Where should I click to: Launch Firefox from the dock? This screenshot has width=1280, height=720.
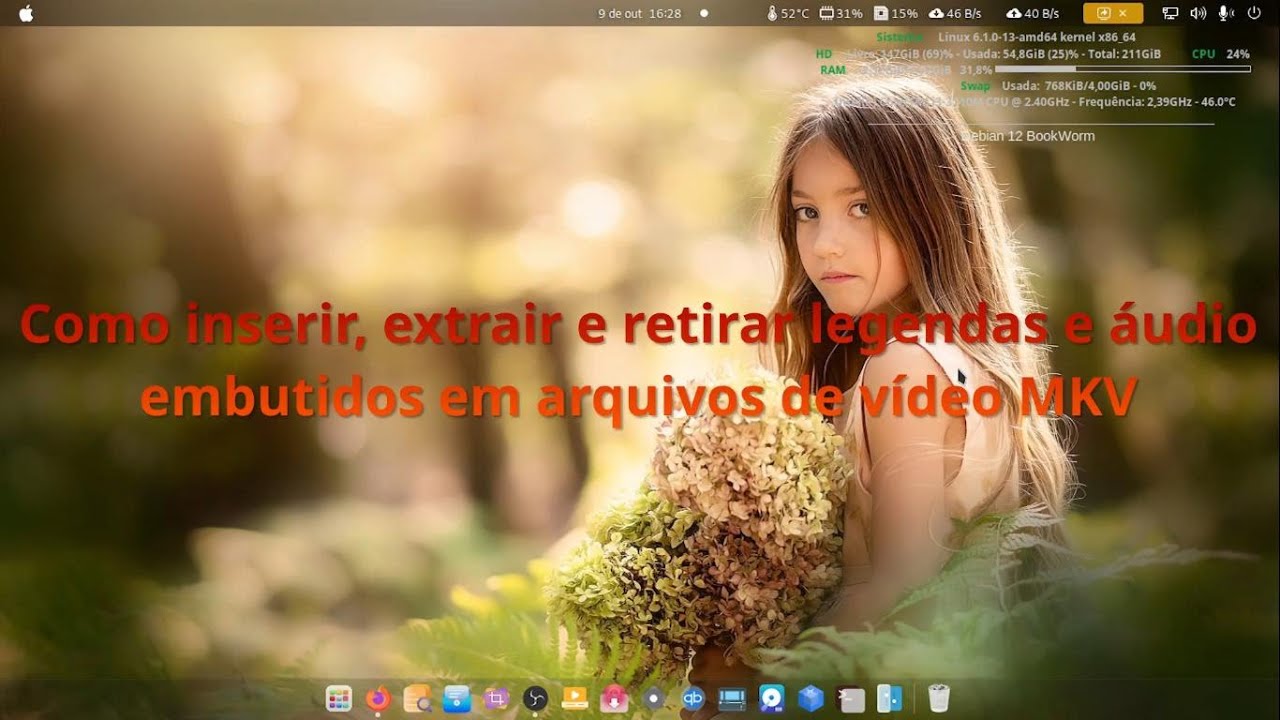(378, 698)
